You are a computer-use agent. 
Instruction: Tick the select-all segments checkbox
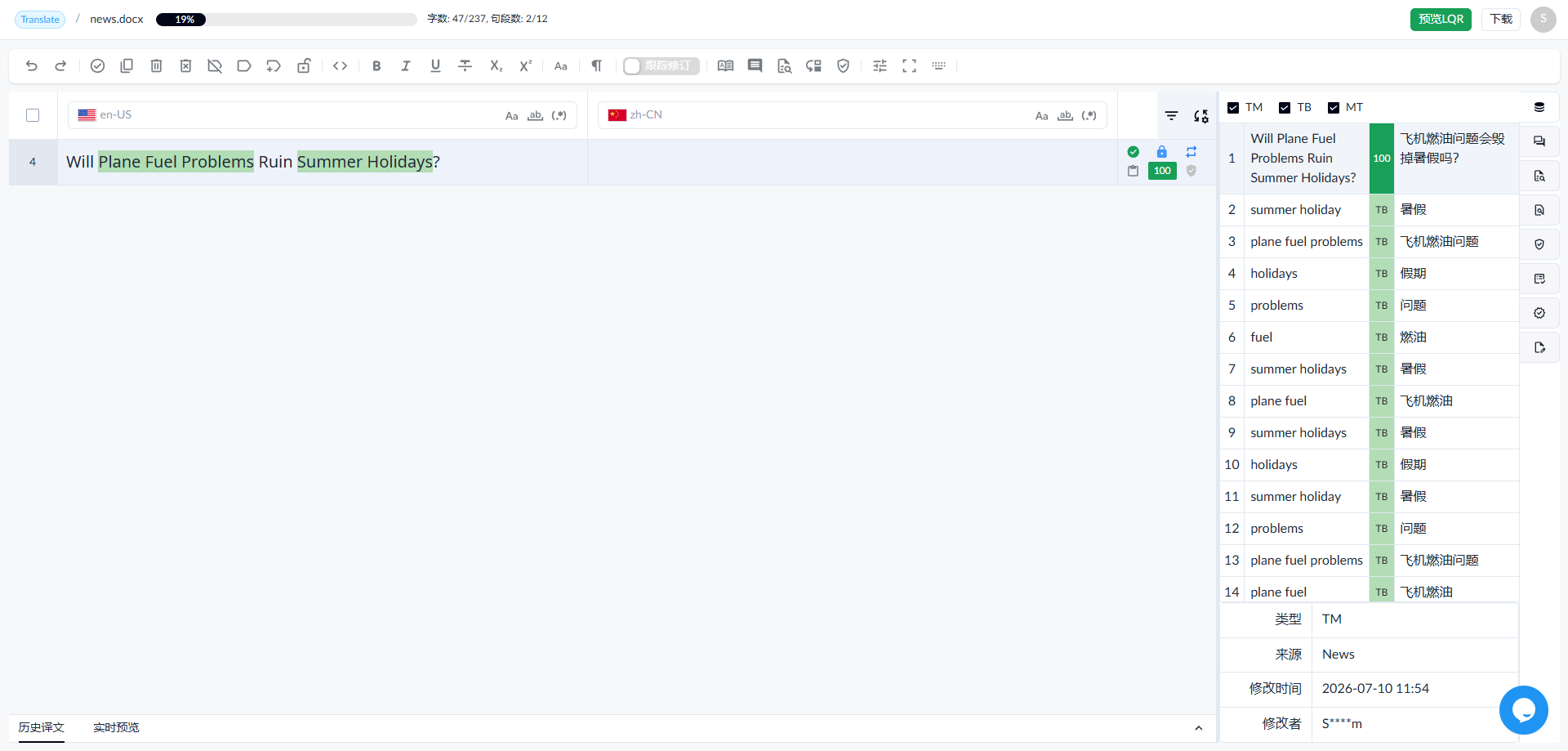pos(33,115)
